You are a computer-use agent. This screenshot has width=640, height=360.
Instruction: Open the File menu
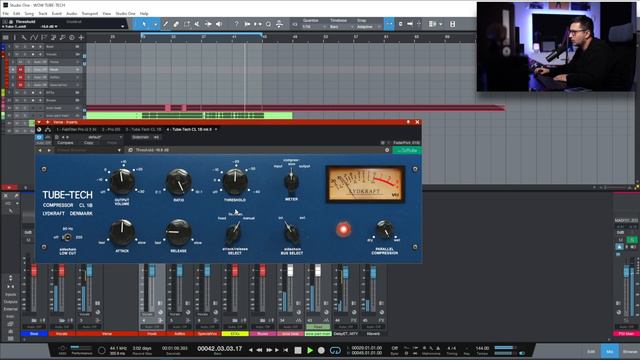click(5, 13)
